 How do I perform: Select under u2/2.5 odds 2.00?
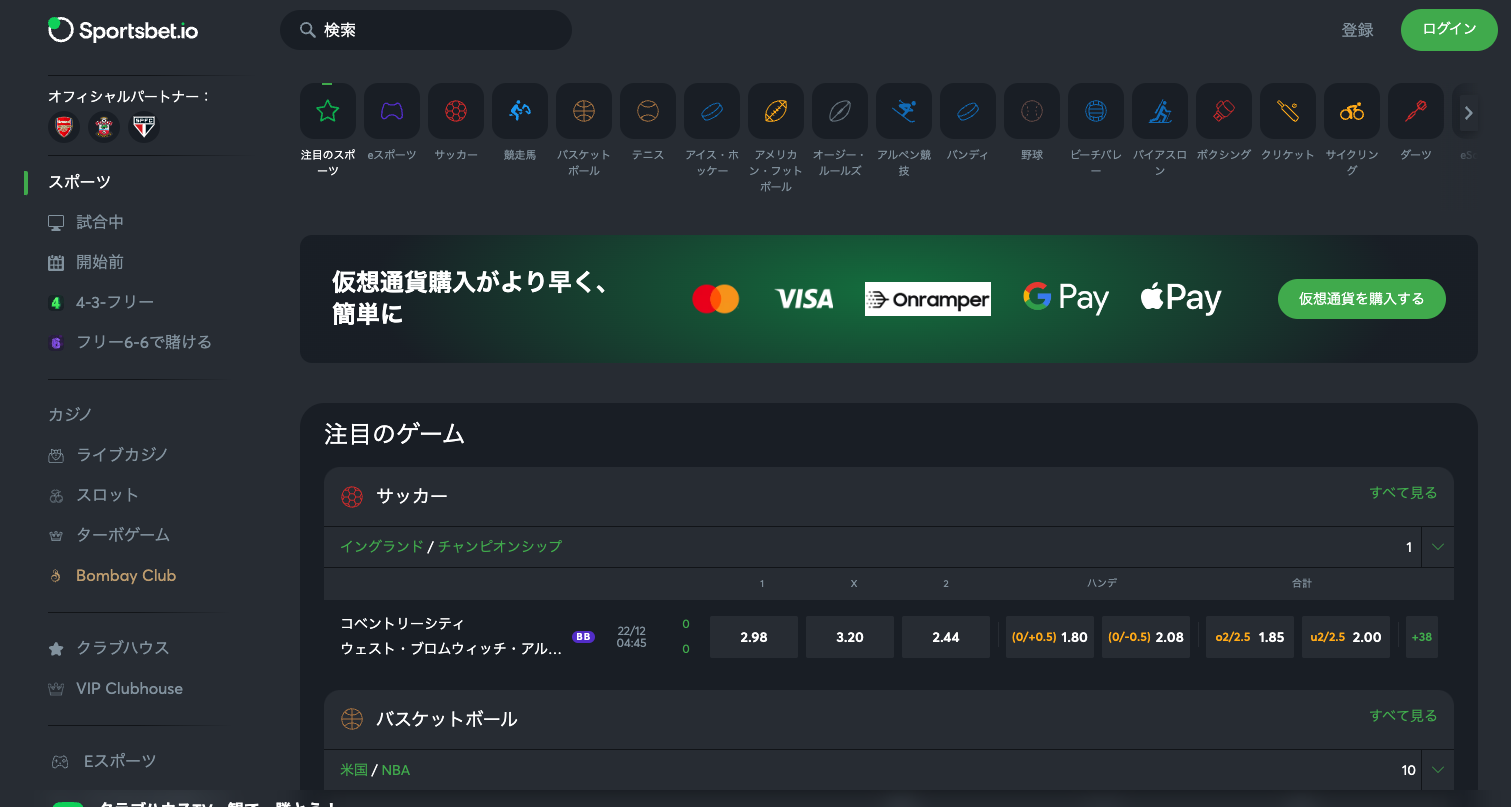[1346, 637]
